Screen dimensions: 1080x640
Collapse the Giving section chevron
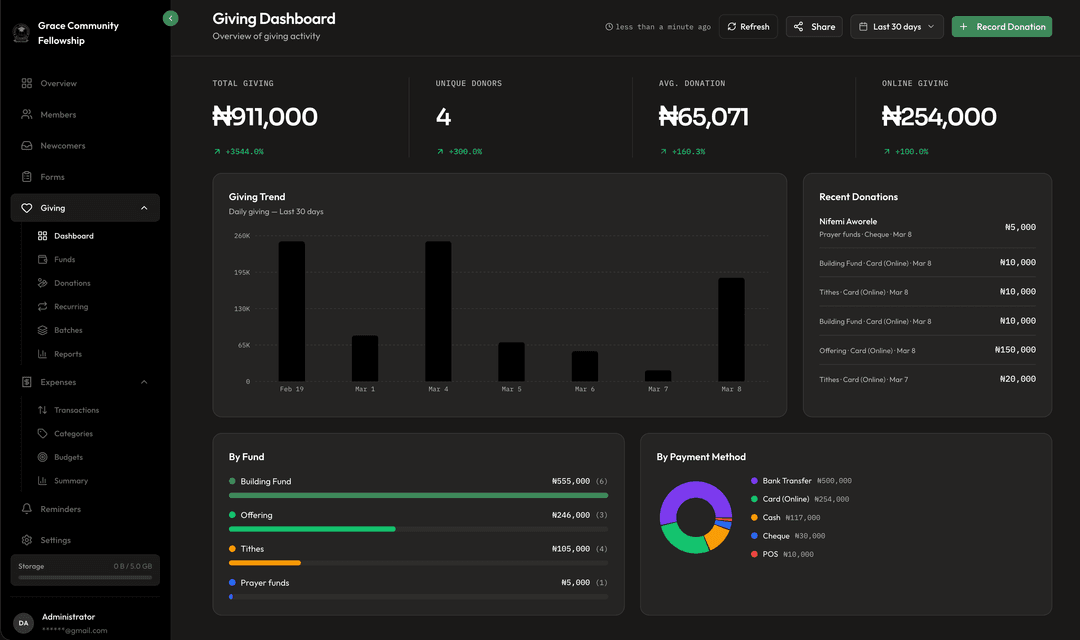click(144, 207)
